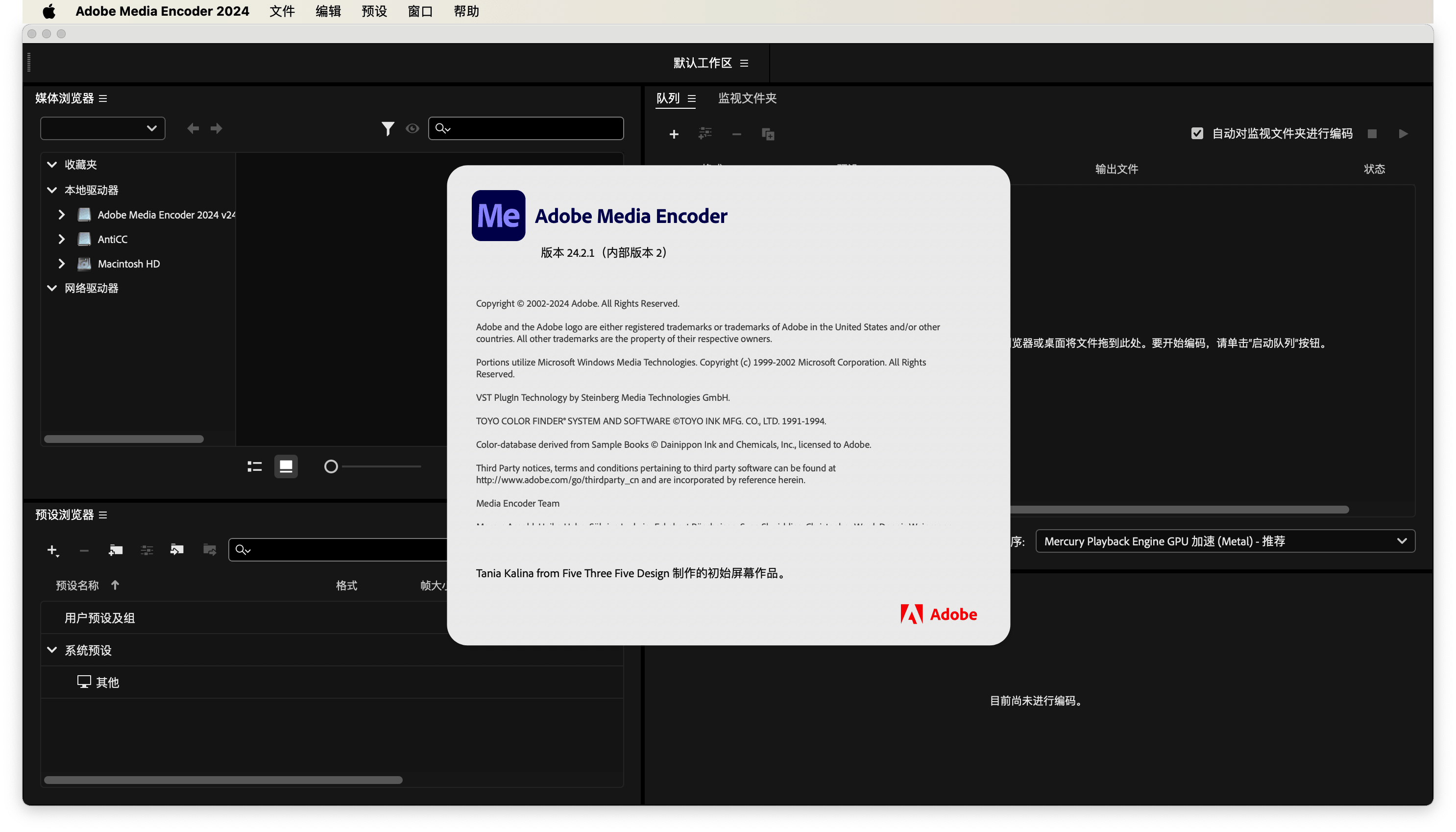Open the 默认工作区 workspace menu icon

point(744,63)
